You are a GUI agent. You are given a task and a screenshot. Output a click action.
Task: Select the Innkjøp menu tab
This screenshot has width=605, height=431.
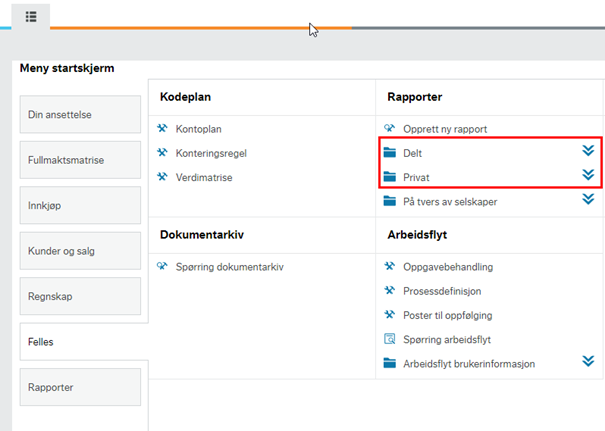pos(80,205)
